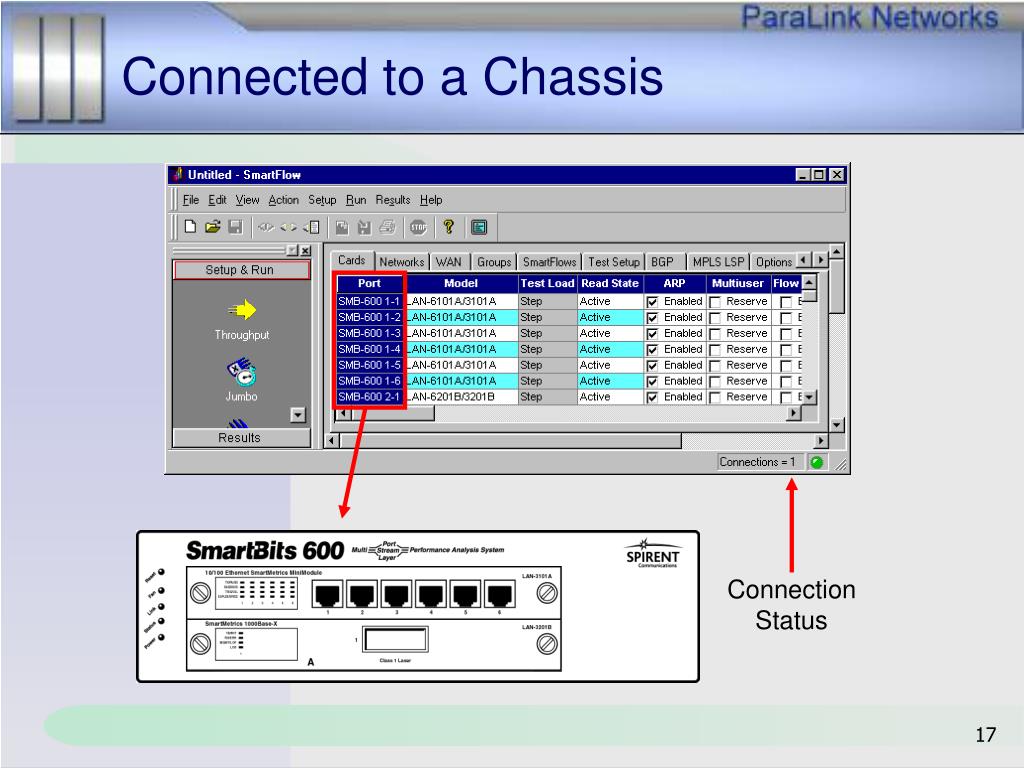Select port row SMB-600 2-1

click(x=369, y=397)
